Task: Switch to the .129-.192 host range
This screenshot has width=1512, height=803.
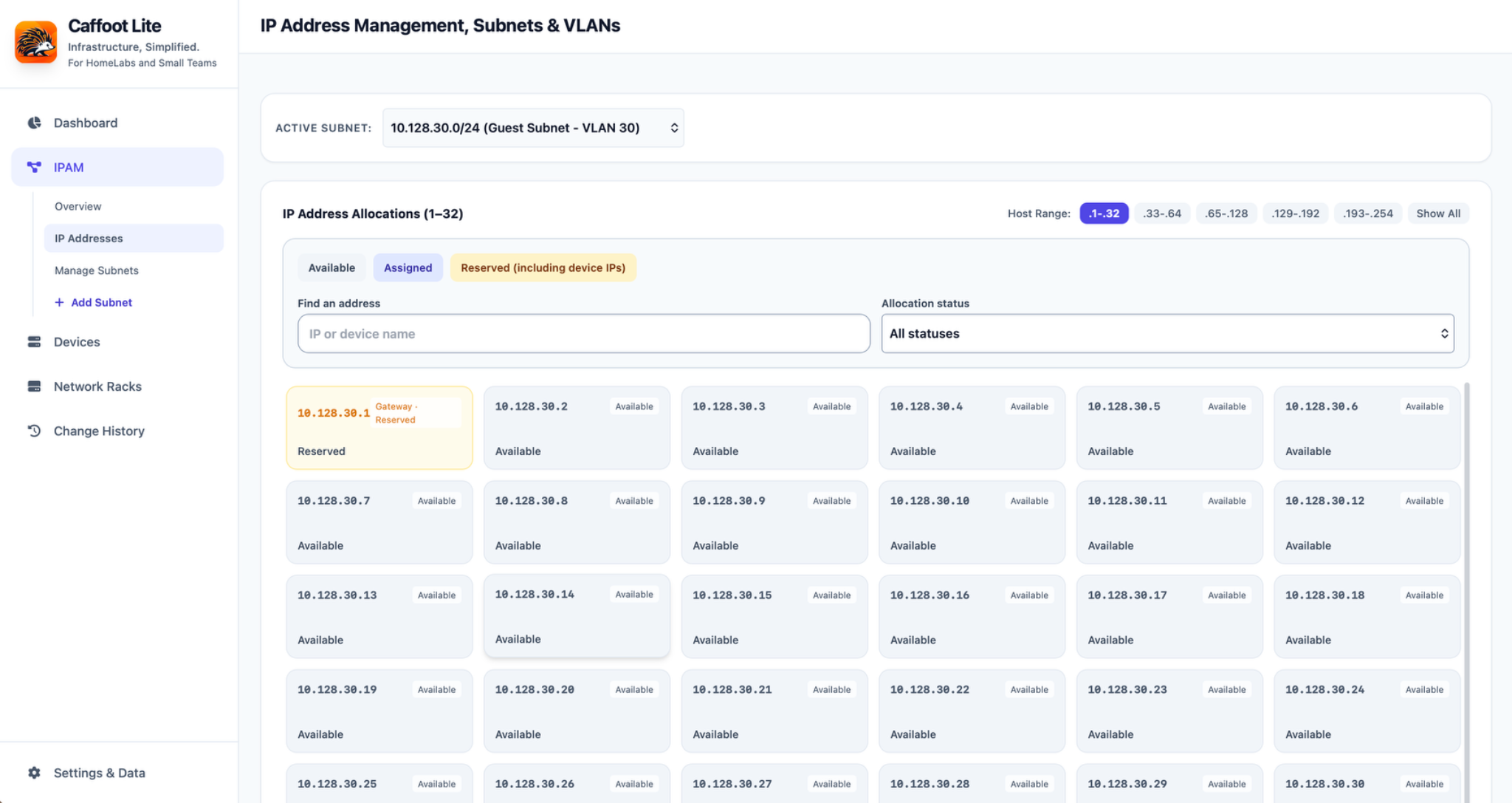Action: 1296,213
